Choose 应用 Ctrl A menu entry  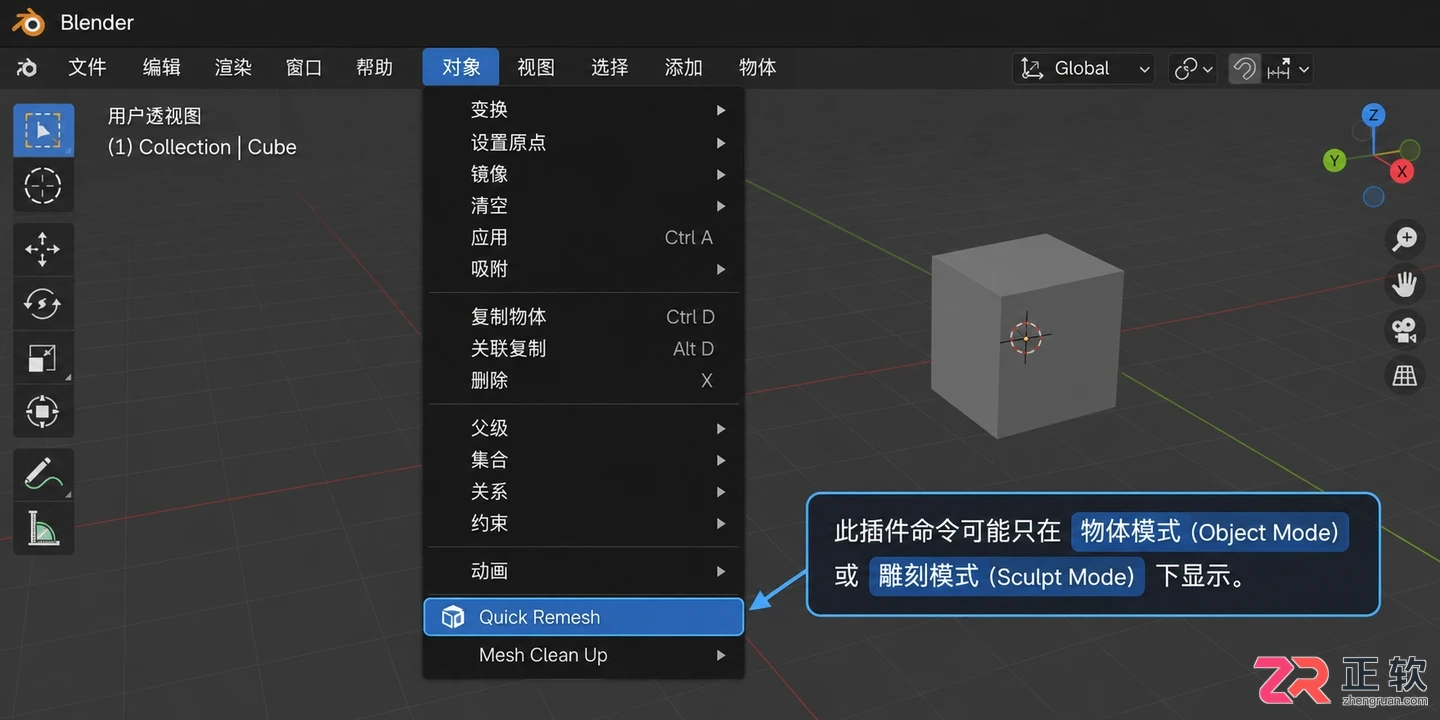tap(585, 238)
